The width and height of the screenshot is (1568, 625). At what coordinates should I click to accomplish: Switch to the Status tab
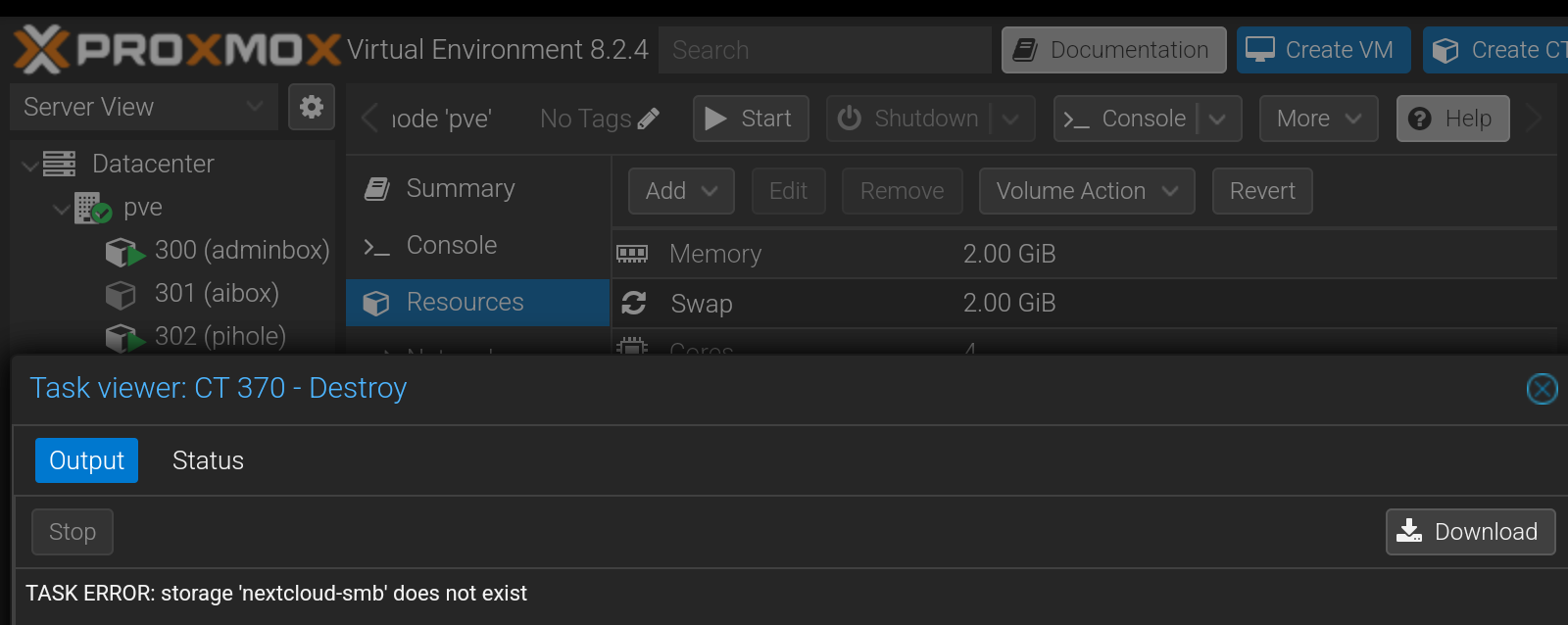(x=208, y=460)
